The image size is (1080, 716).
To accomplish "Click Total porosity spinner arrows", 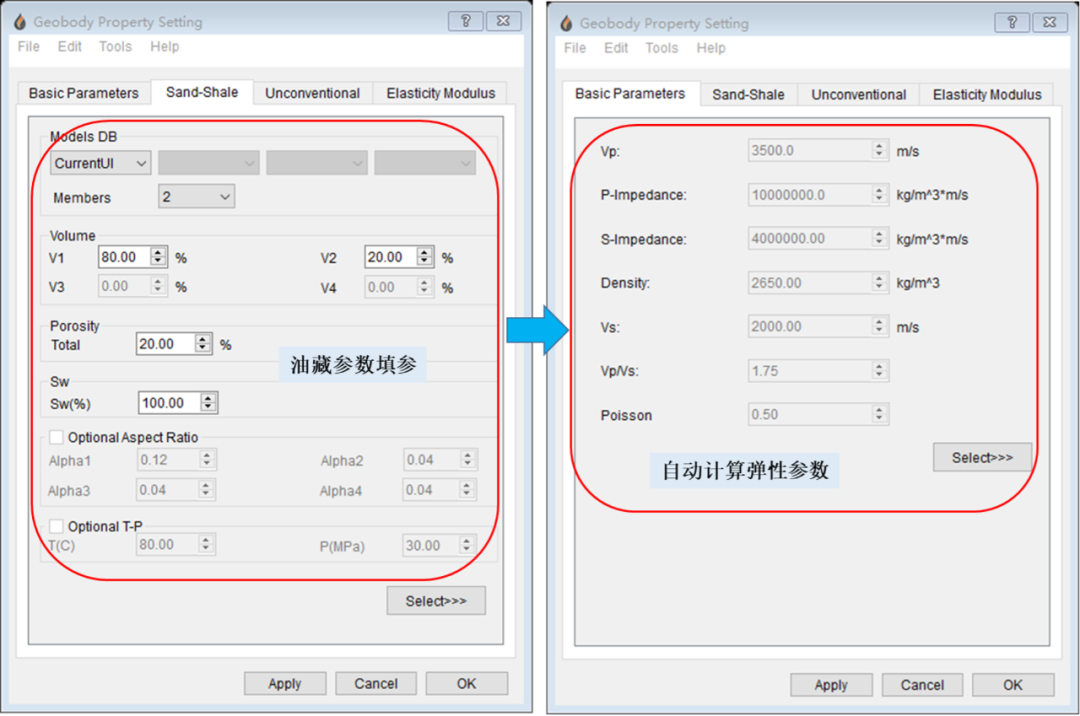I will pyautogui.click(x=203, y=344).
